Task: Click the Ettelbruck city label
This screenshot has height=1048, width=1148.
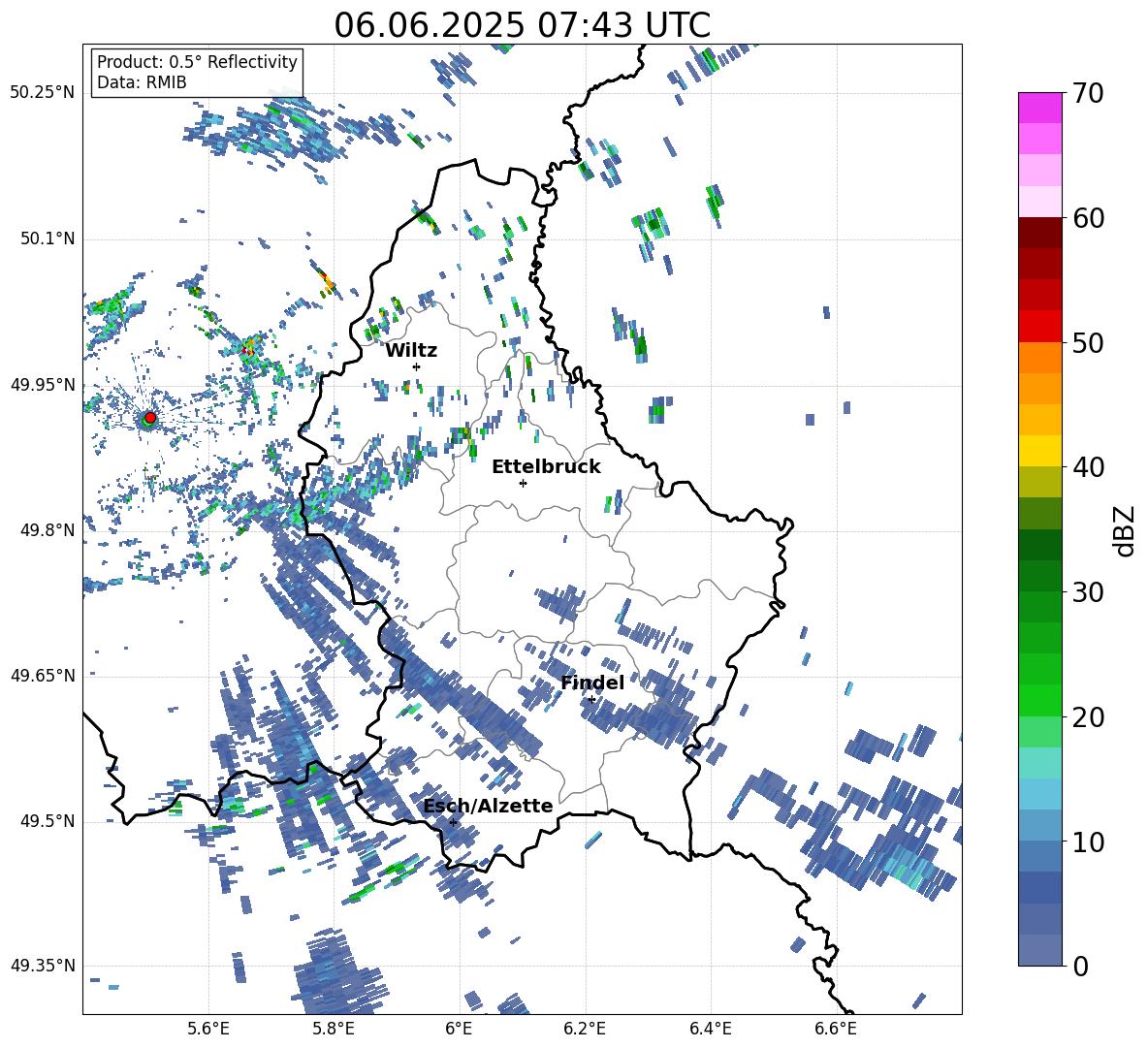Action: click(x=546, y=467)
